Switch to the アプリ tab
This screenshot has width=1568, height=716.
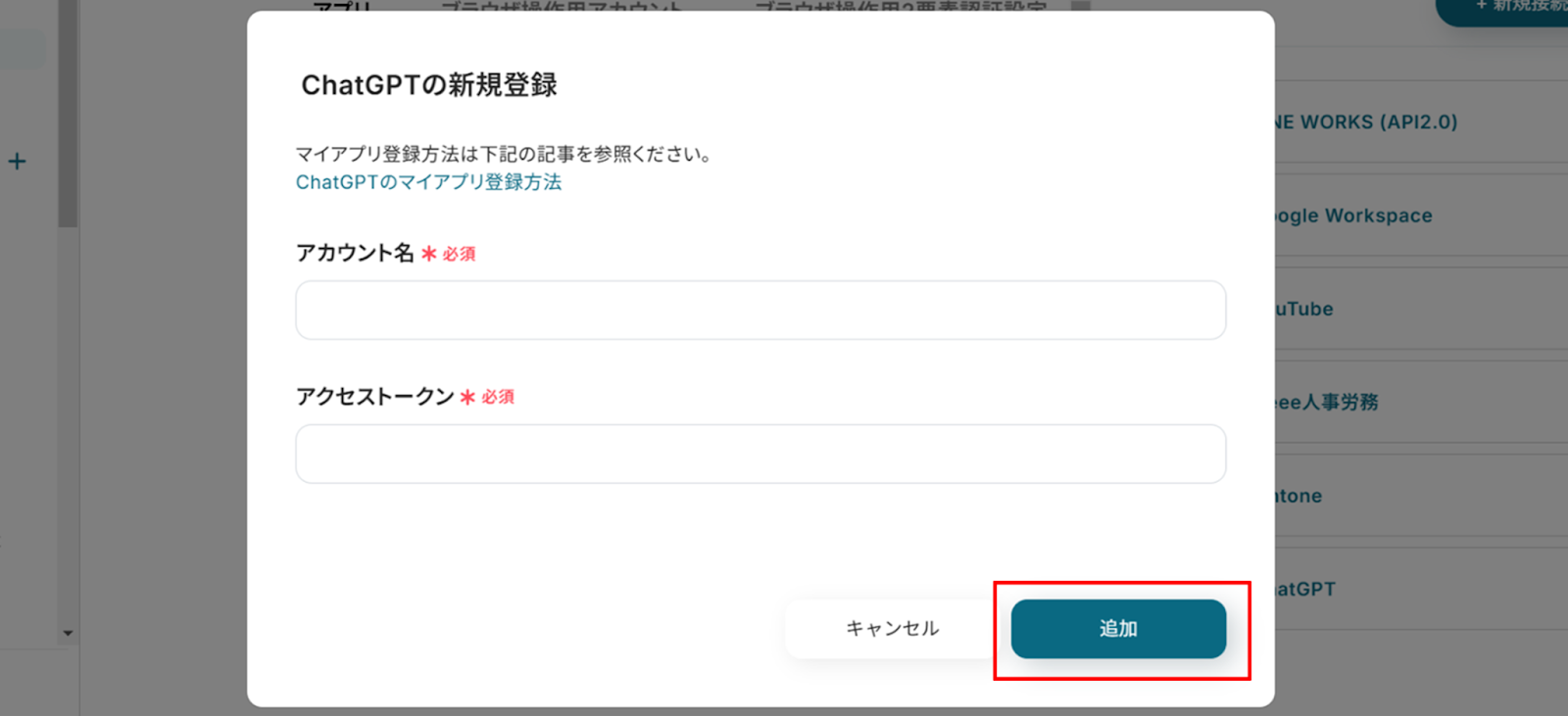(x=343, y=6)
